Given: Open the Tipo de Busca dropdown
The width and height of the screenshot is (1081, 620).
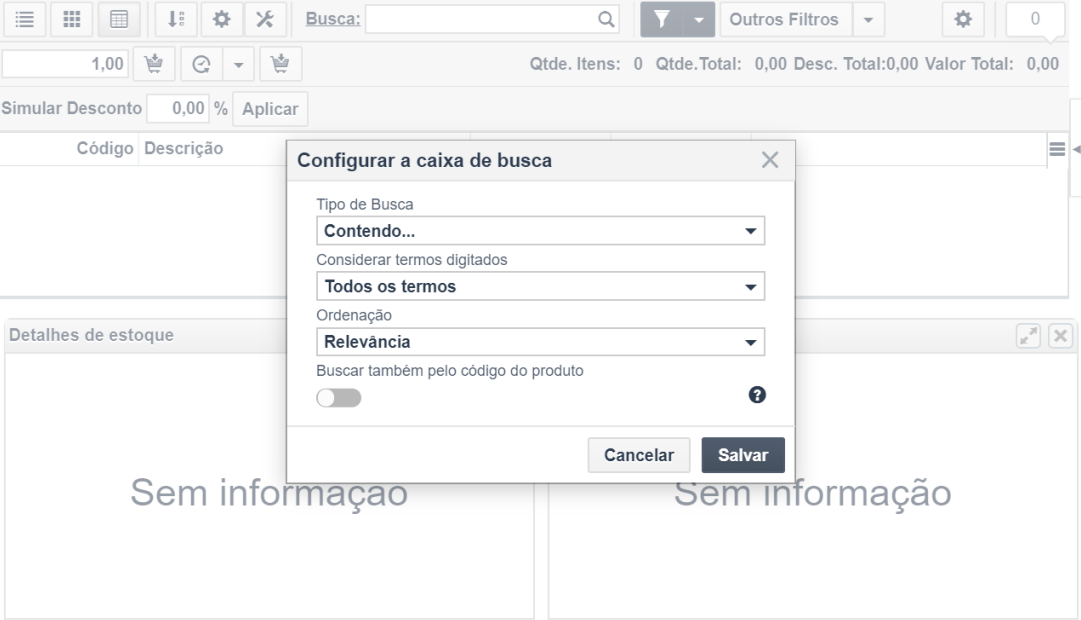Looking at the screenshot, I should pos(540,231).
